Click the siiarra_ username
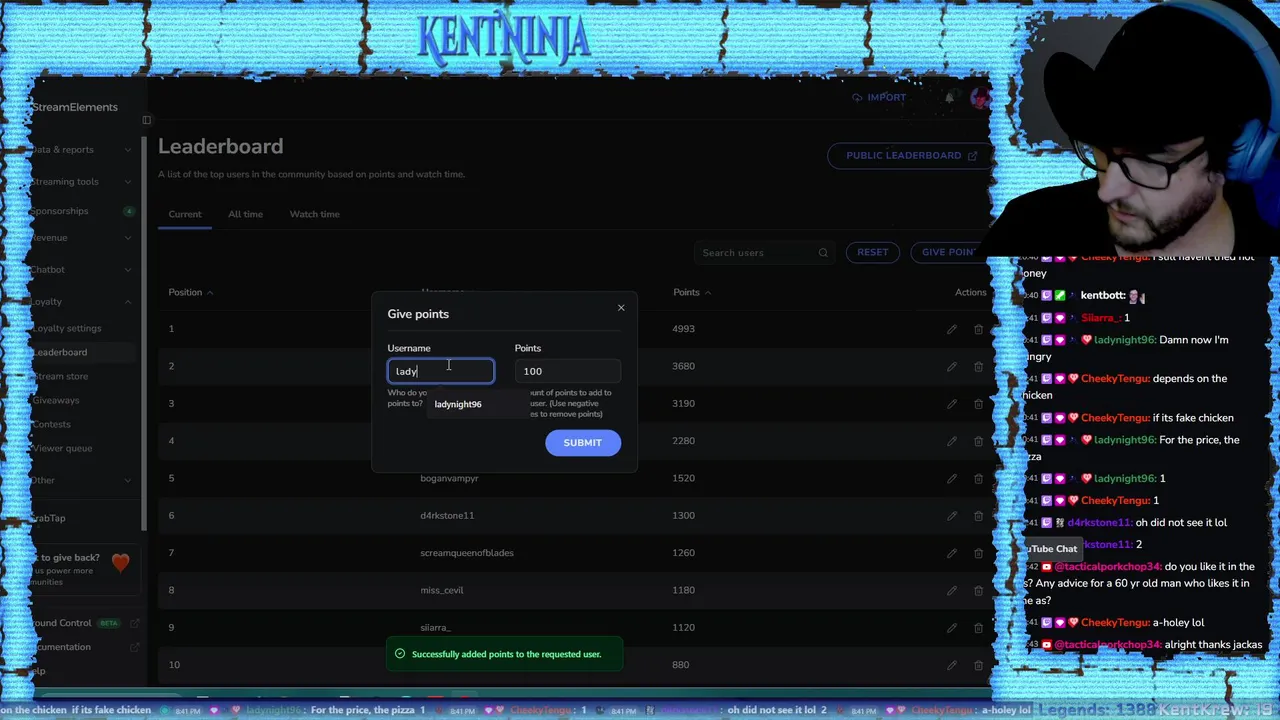Viewport: 1280px width, 720px height. [x=435, y=628]
